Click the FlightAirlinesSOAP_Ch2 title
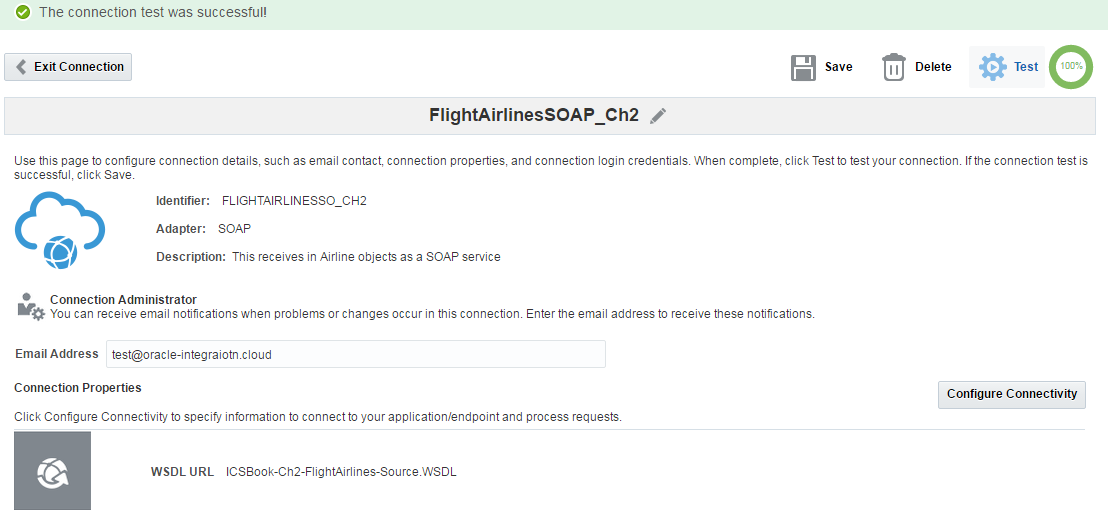The width and height of the screenshot is (1108, 510). click(x=534, y=116)
